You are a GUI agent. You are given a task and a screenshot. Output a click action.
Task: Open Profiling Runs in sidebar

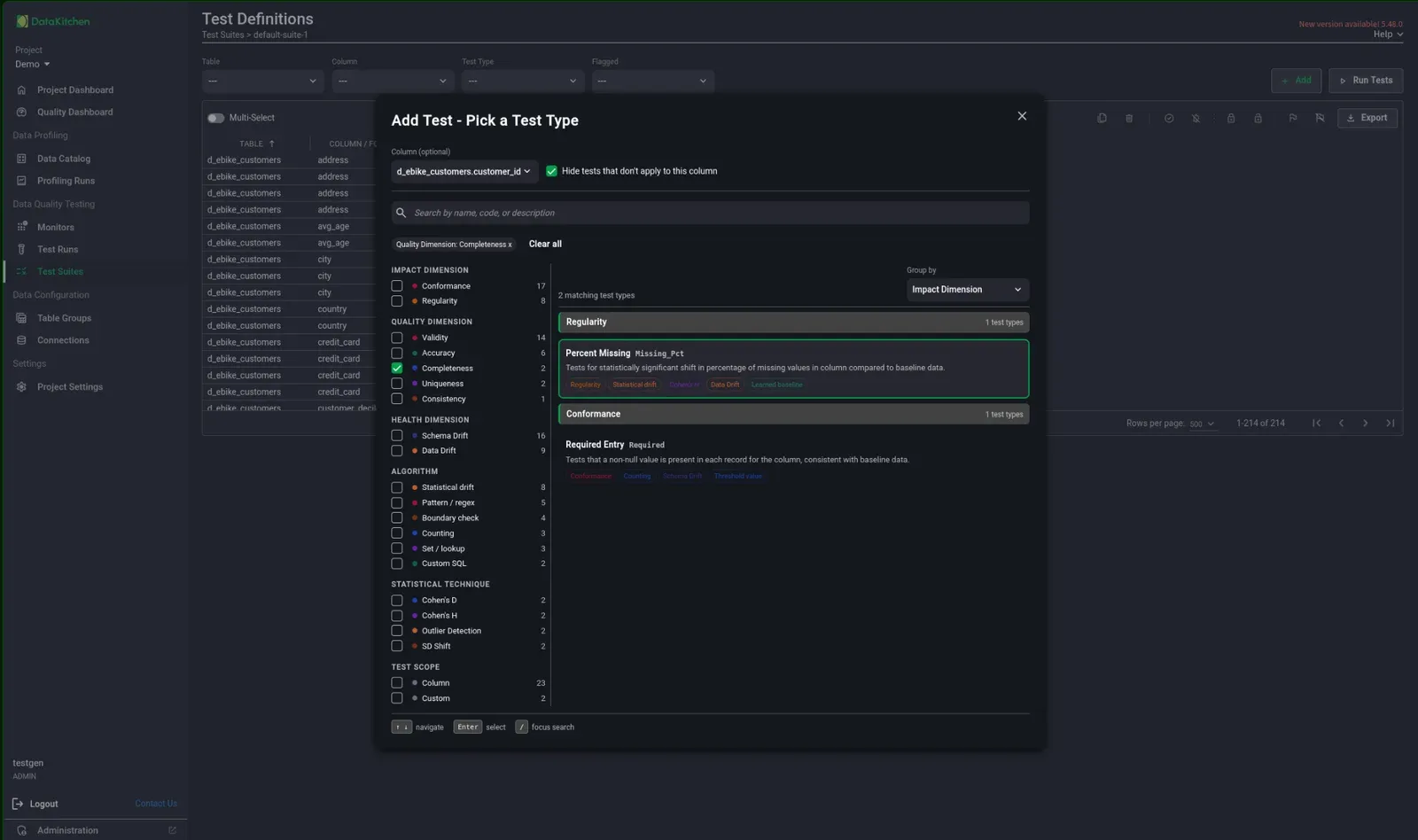pos(66,181)
